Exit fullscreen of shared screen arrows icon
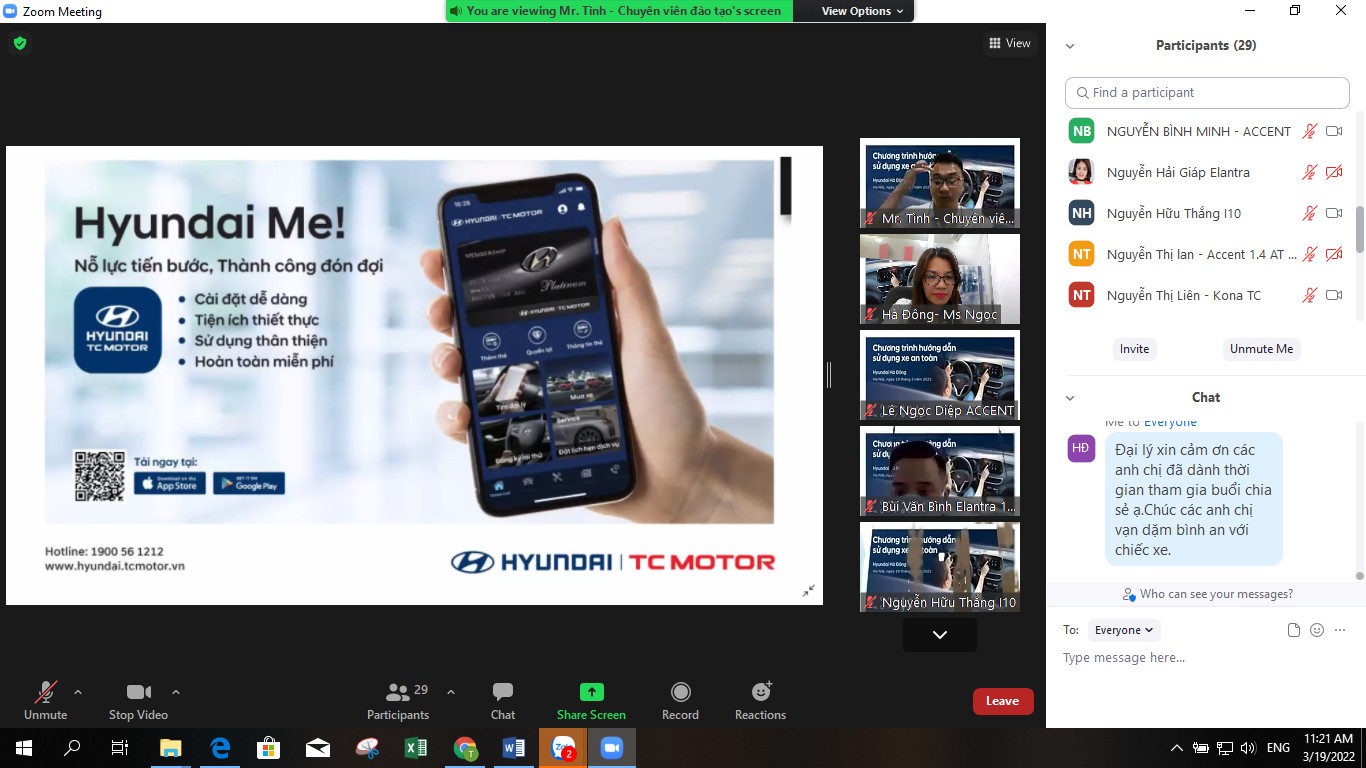The image size is (1366, 768). 808,591
